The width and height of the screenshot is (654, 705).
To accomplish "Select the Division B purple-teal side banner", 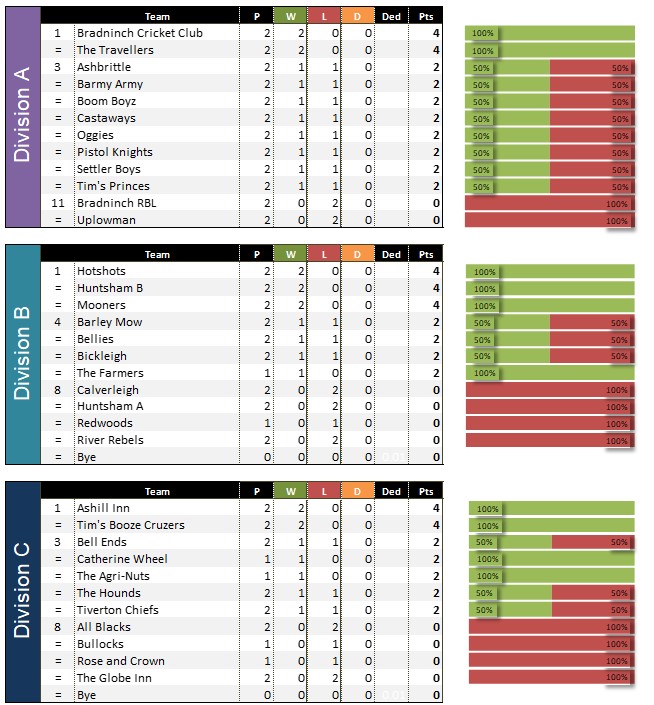I will click(22, 353).
